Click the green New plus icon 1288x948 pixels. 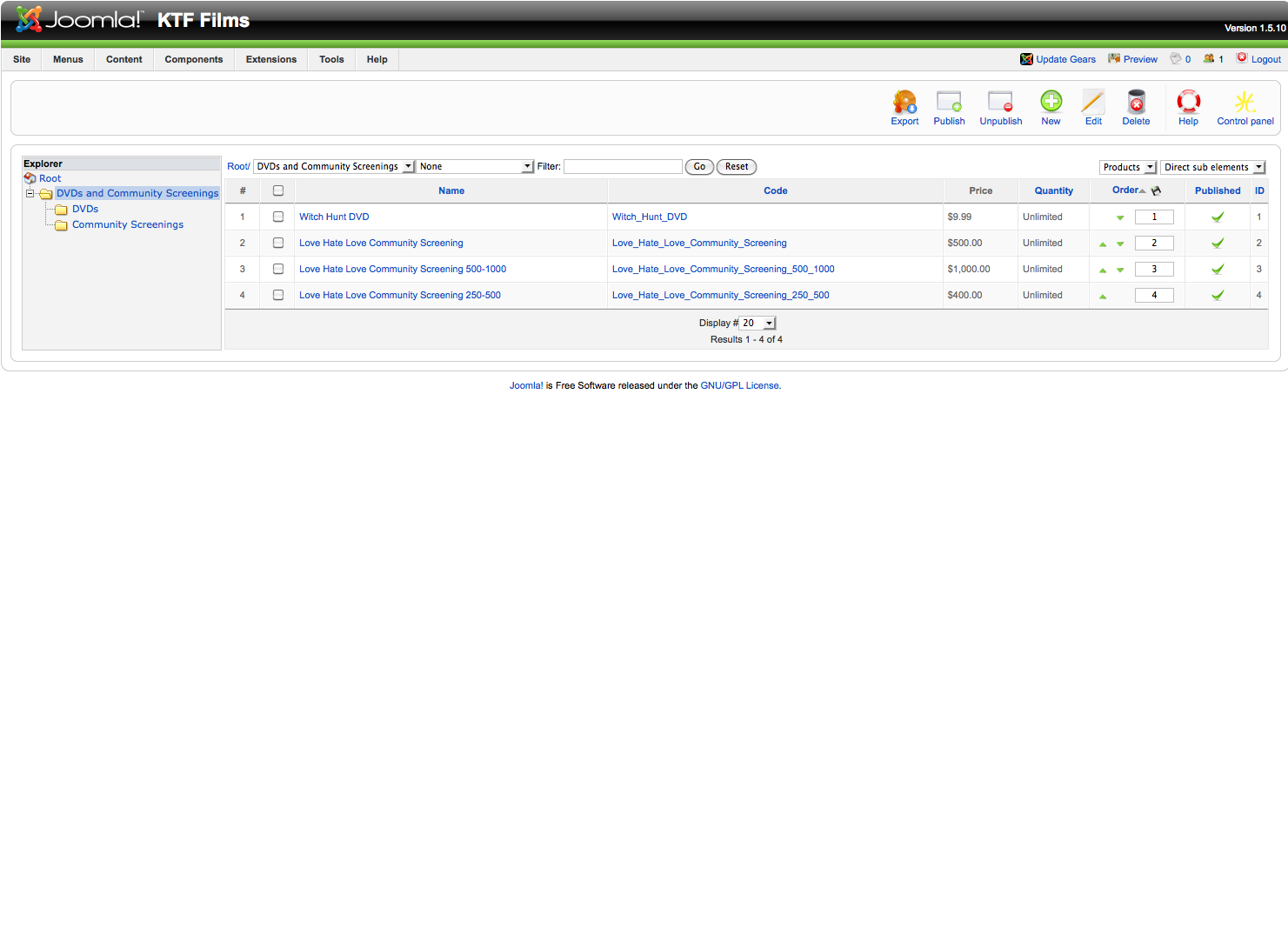(1051, 102)
